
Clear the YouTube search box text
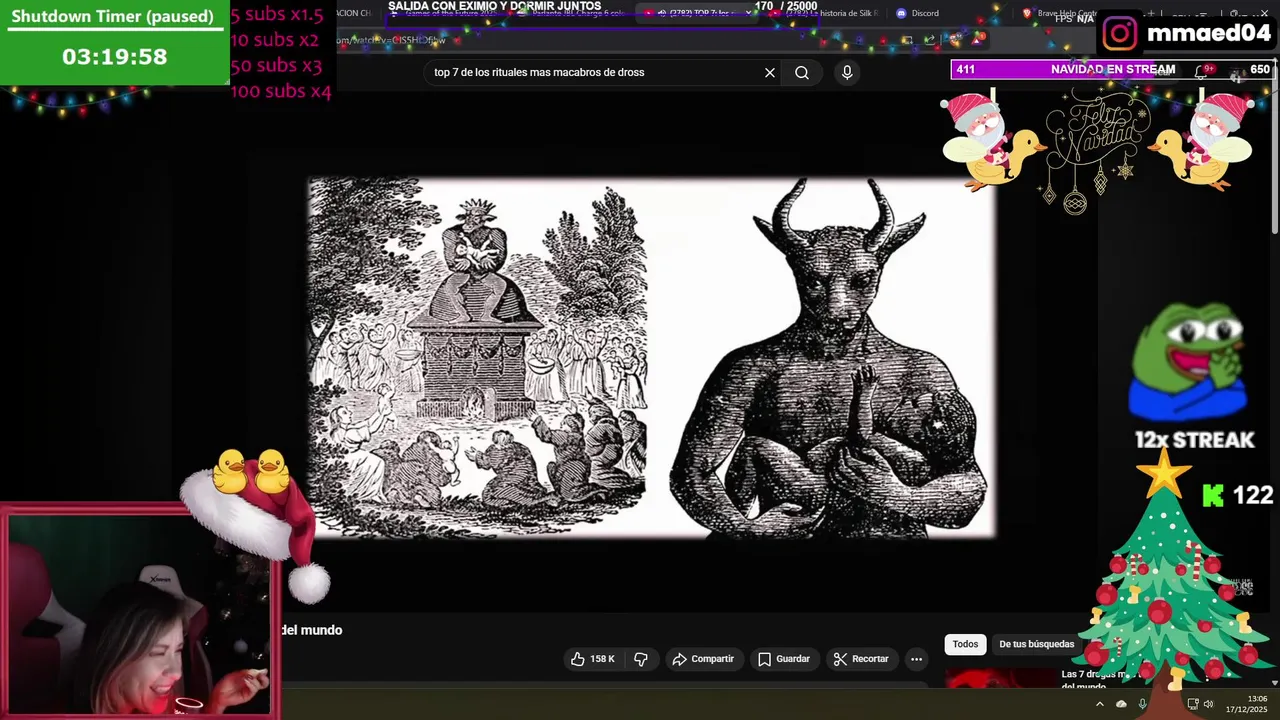pyautogui.click(x=770, y=72)
